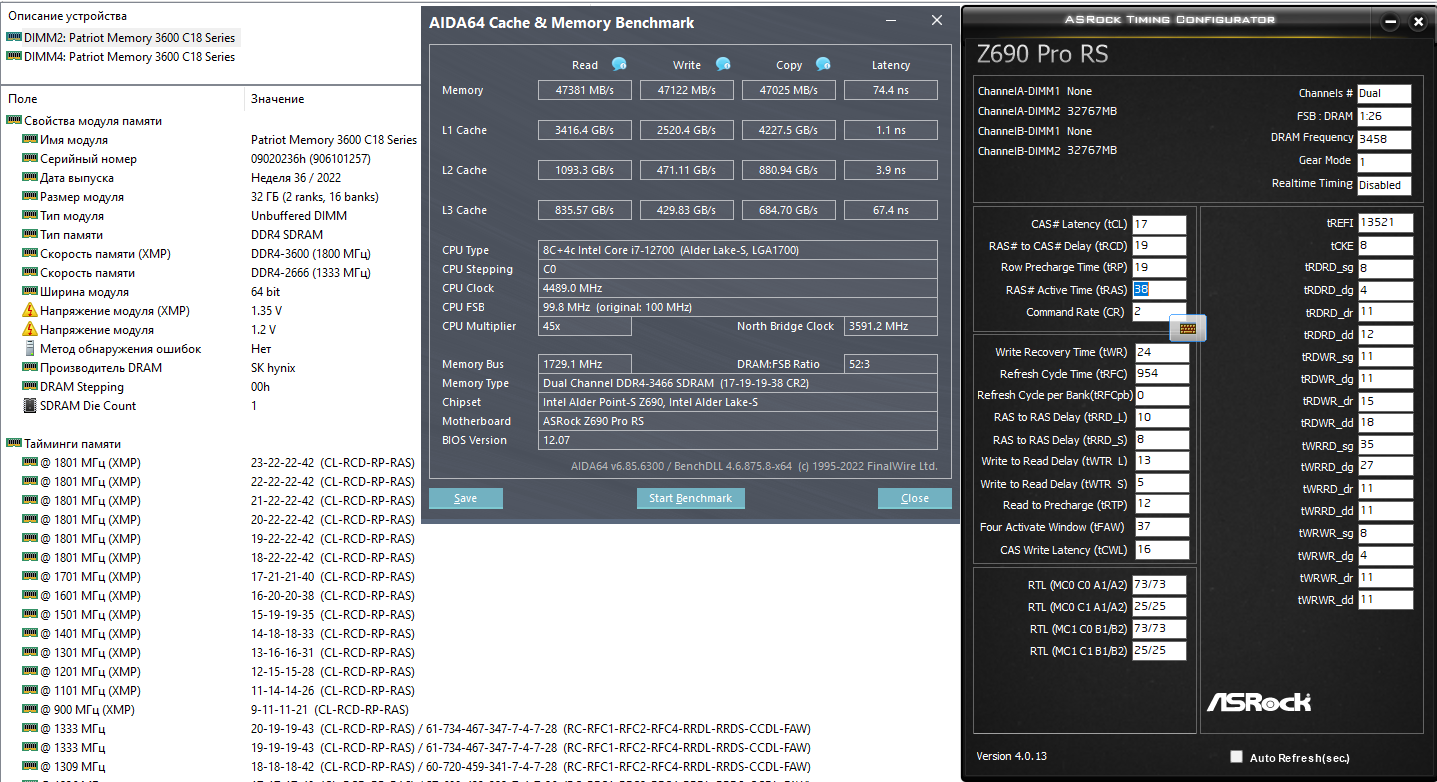The width and height of the screenshot is (1437, 782).
Task: Click the DRAM Frequency field
Action: pos(1384,140)
